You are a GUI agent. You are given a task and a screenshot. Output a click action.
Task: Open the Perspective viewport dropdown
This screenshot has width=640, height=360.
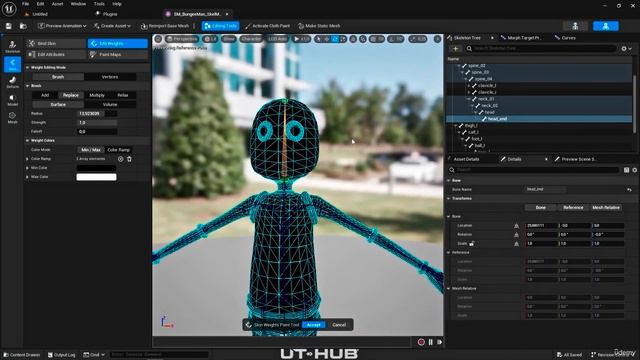[182, 39]
